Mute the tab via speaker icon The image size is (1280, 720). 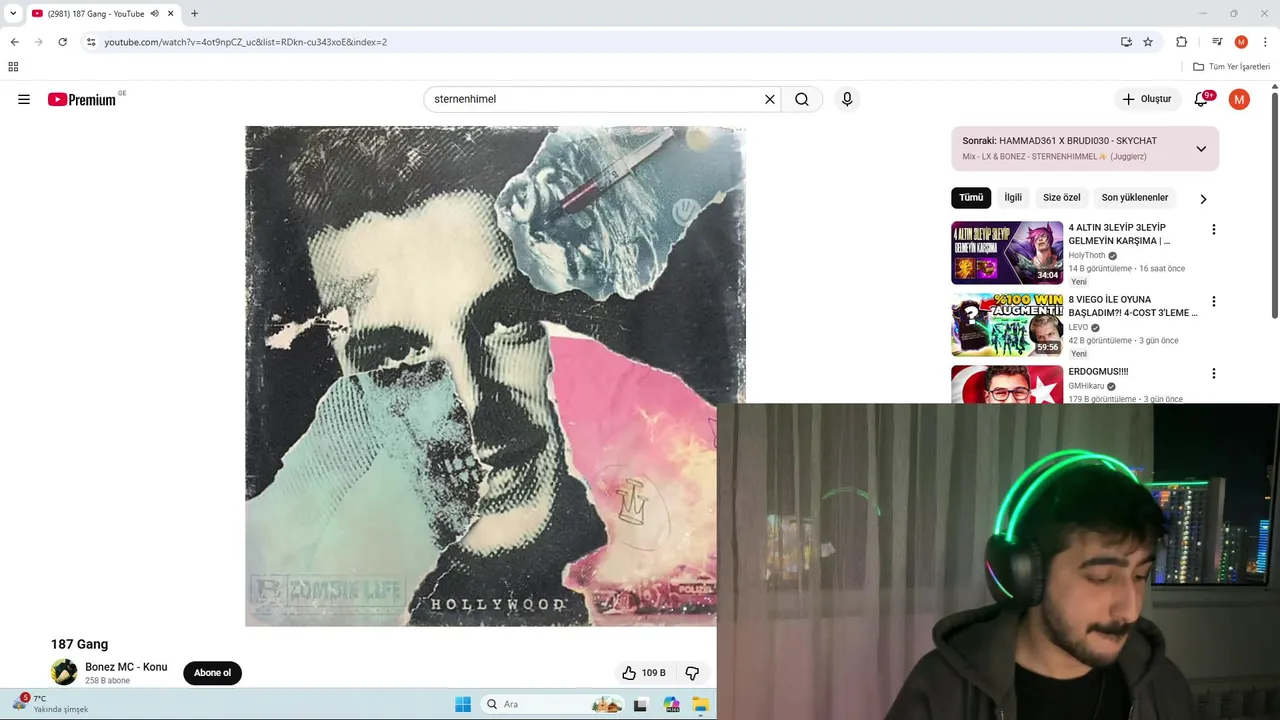click(154, 13)
